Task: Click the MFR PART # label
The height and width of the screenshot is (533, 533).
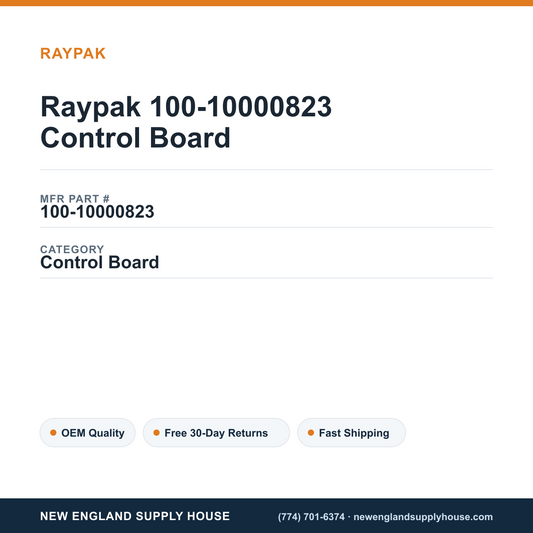Action: [75, 199]
